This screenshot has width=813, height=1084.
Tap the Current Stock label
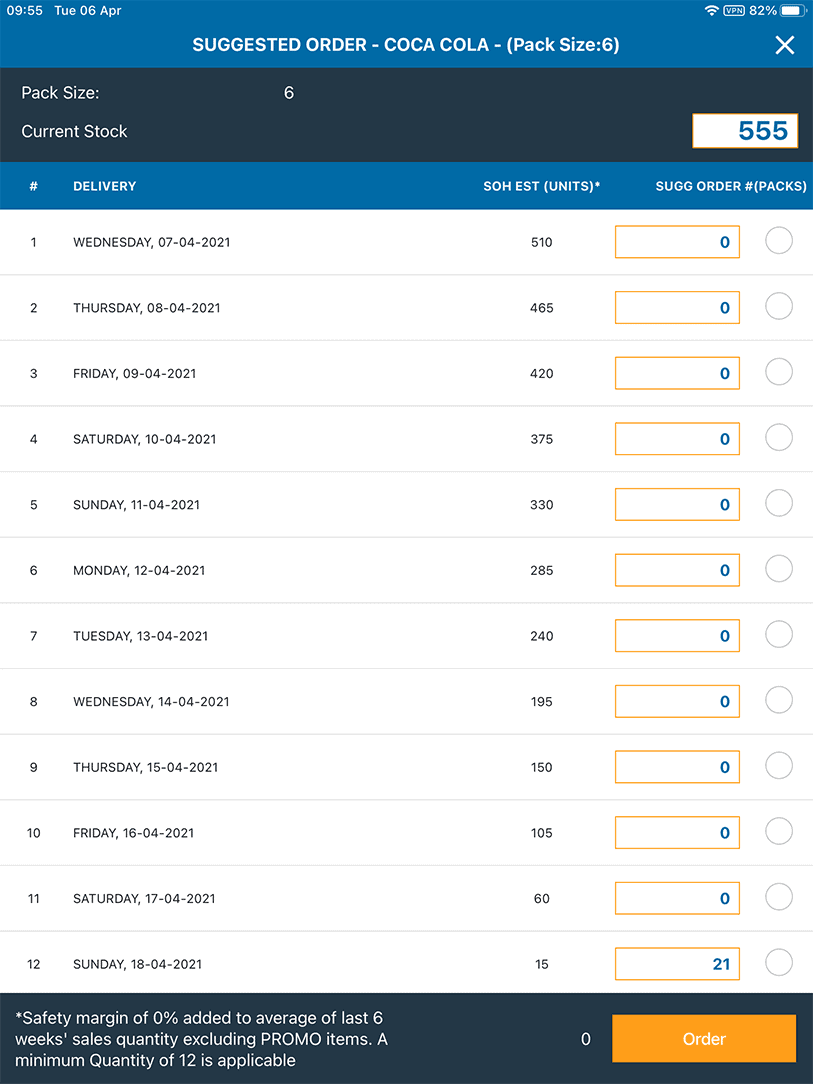click(x=74, y=131)
